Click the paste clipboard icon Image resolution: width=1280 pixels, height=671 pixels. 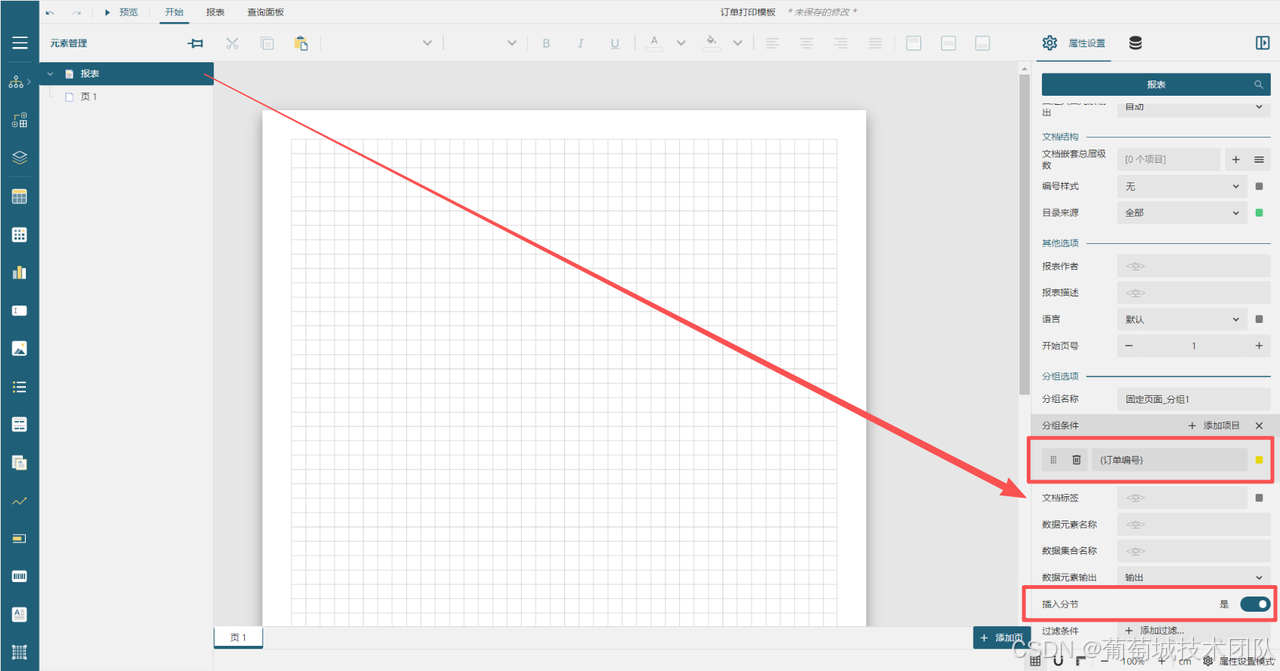(x=301, y=43)
